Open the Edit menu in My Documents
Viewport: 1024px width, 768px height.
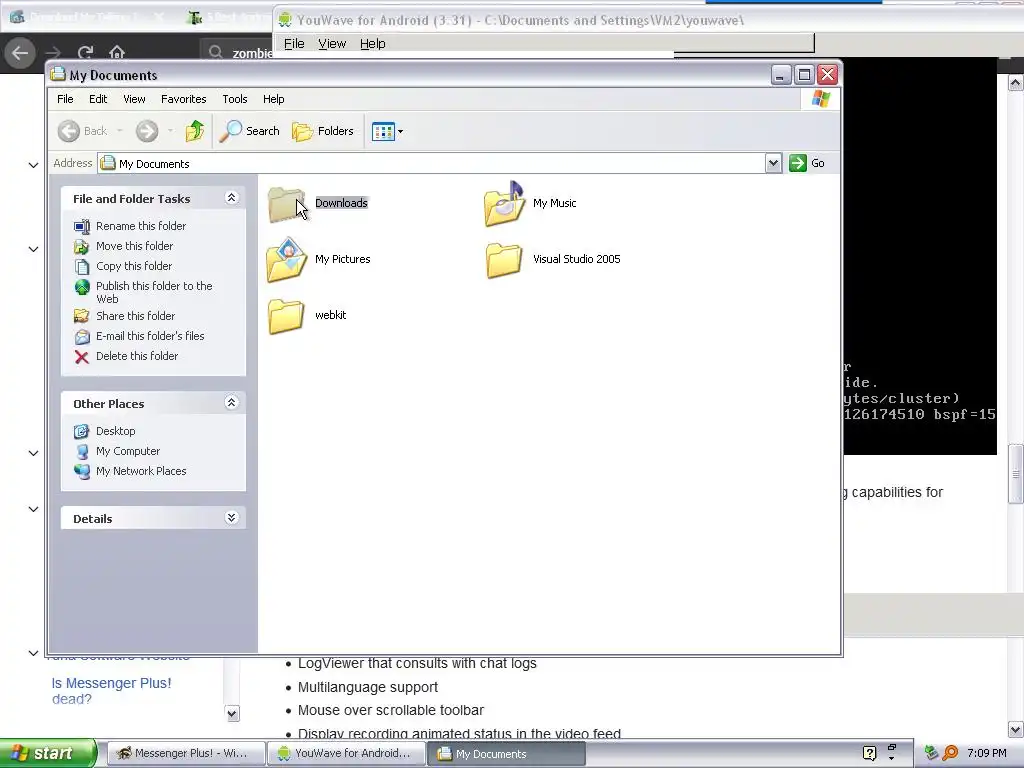click(98, 99)
